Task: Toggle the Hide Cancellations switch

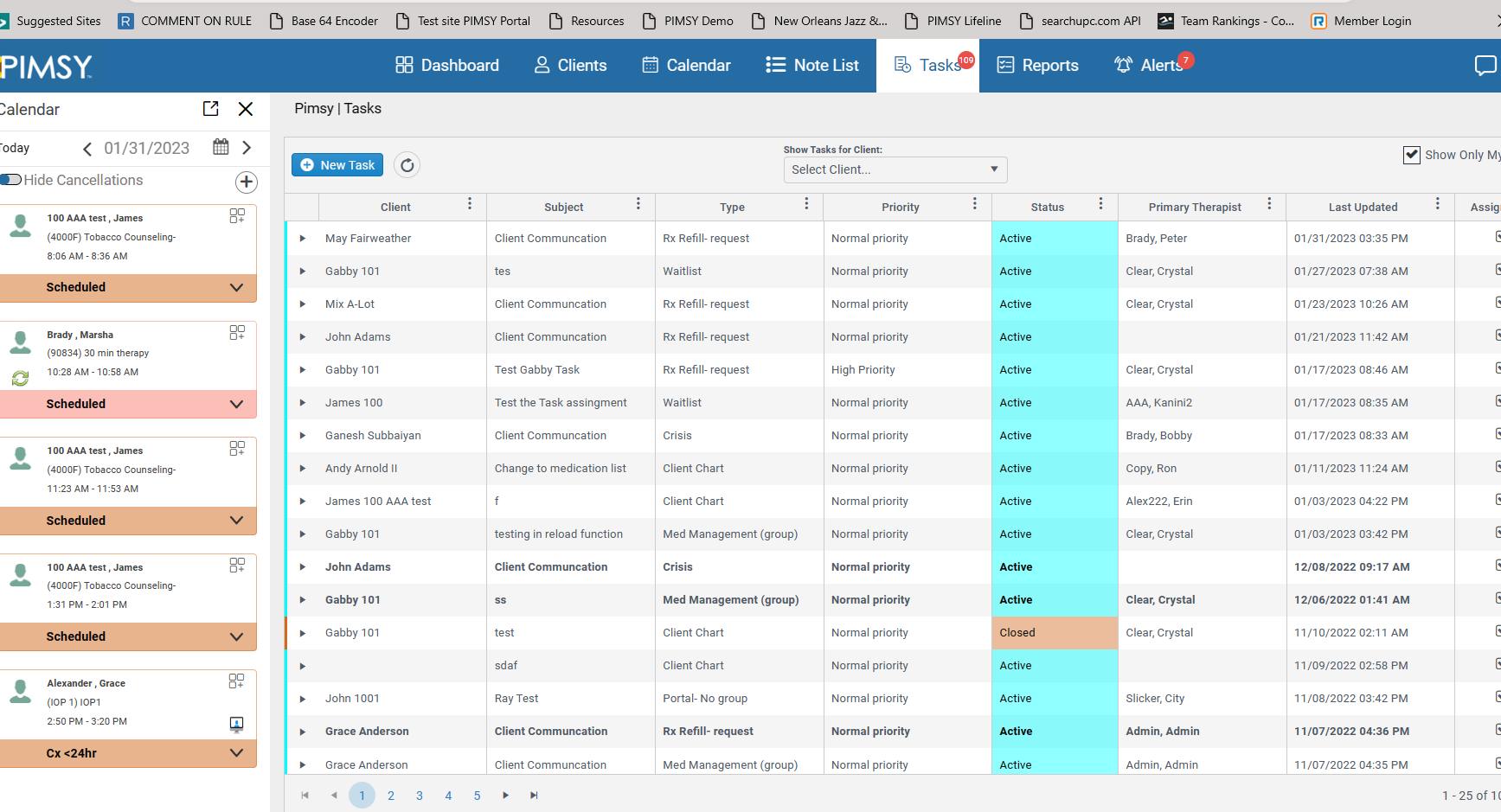Action: click(x=11, y=180)
